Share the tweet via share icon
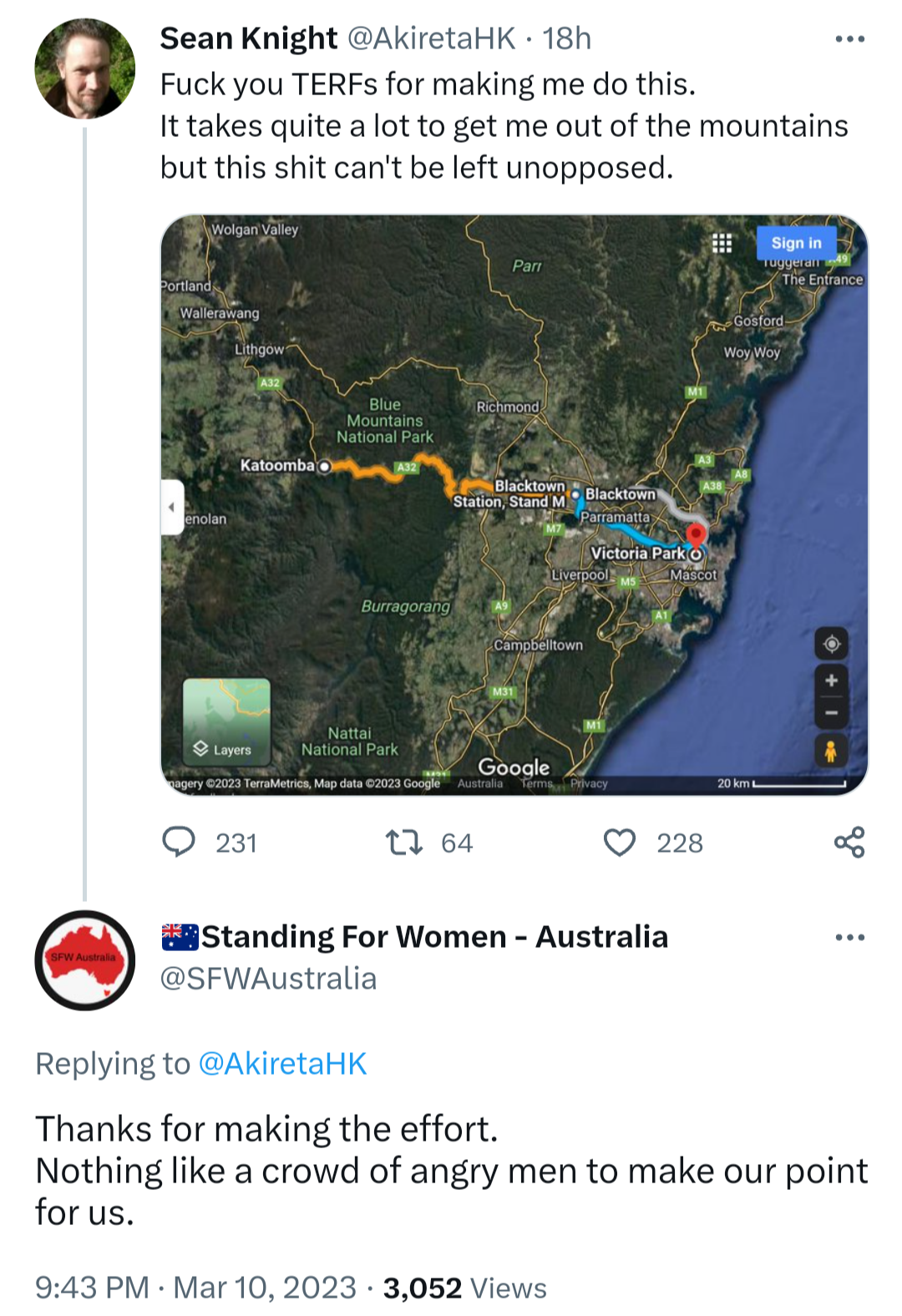Viewport: 902px width, 1316px height. [x=849, y=843]
